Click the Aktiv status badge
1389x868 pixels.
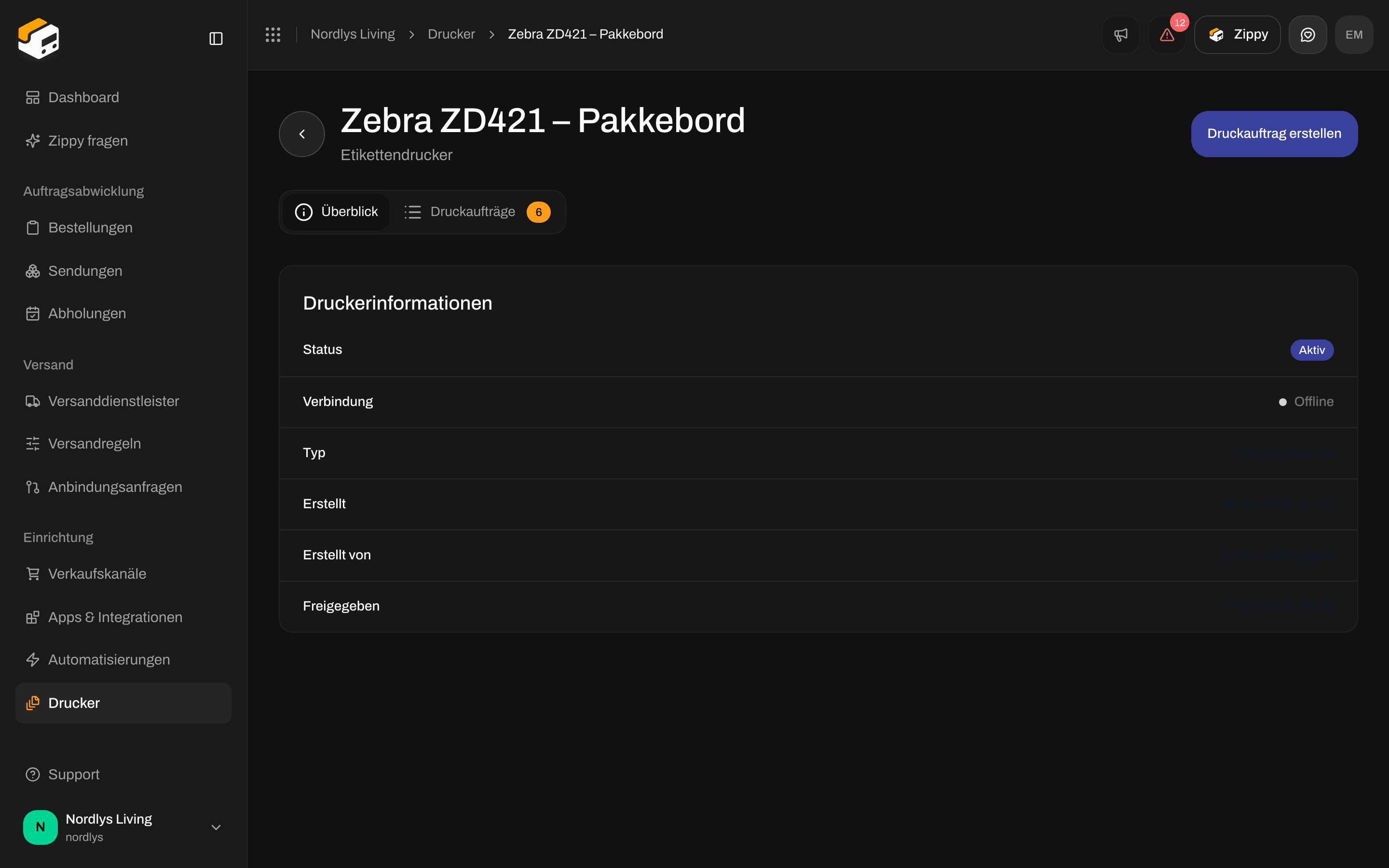point(1312,350)
